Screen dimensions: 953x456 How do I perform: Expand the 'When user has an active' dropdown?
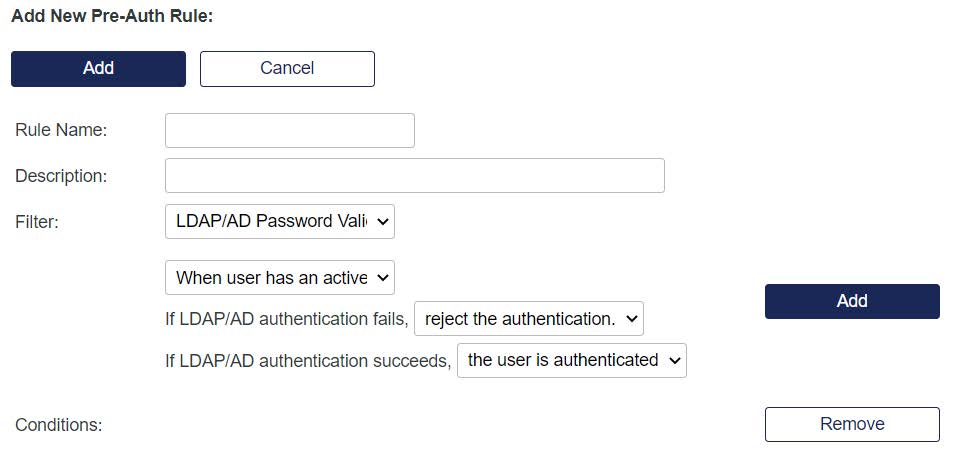click(x=279, y=278)
